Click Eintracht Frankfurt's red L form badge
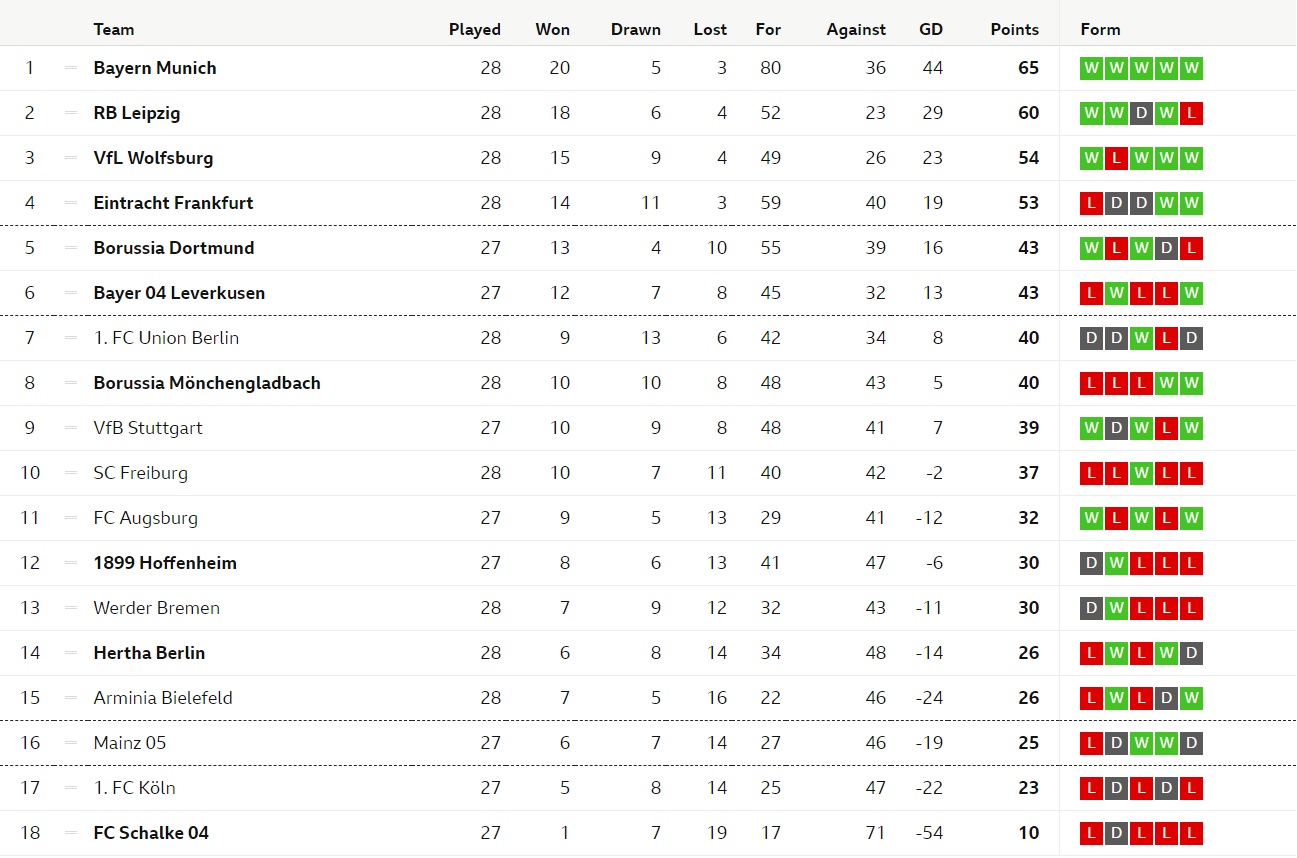This screenshot has height=858, width=1297. click(x=1091, y=203)
